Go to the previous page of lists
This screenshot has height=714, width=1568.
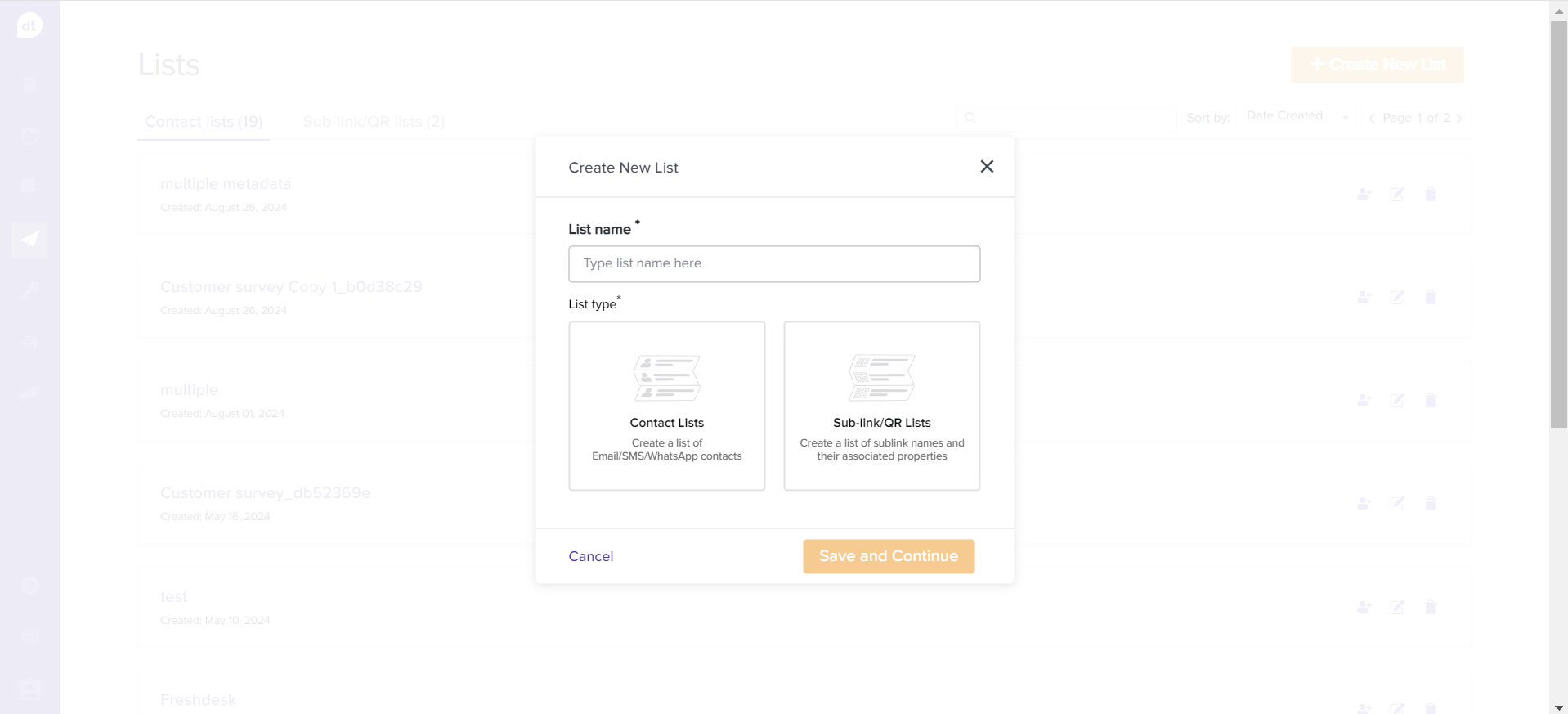coord(1372,118)
